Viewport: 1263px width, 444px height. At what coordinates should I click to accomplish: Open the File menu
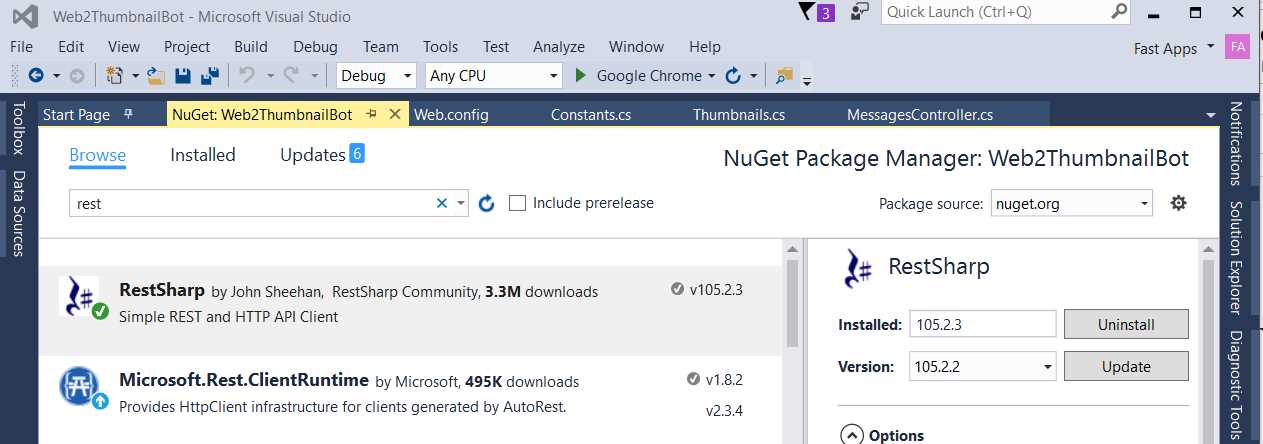coord(21,46)
